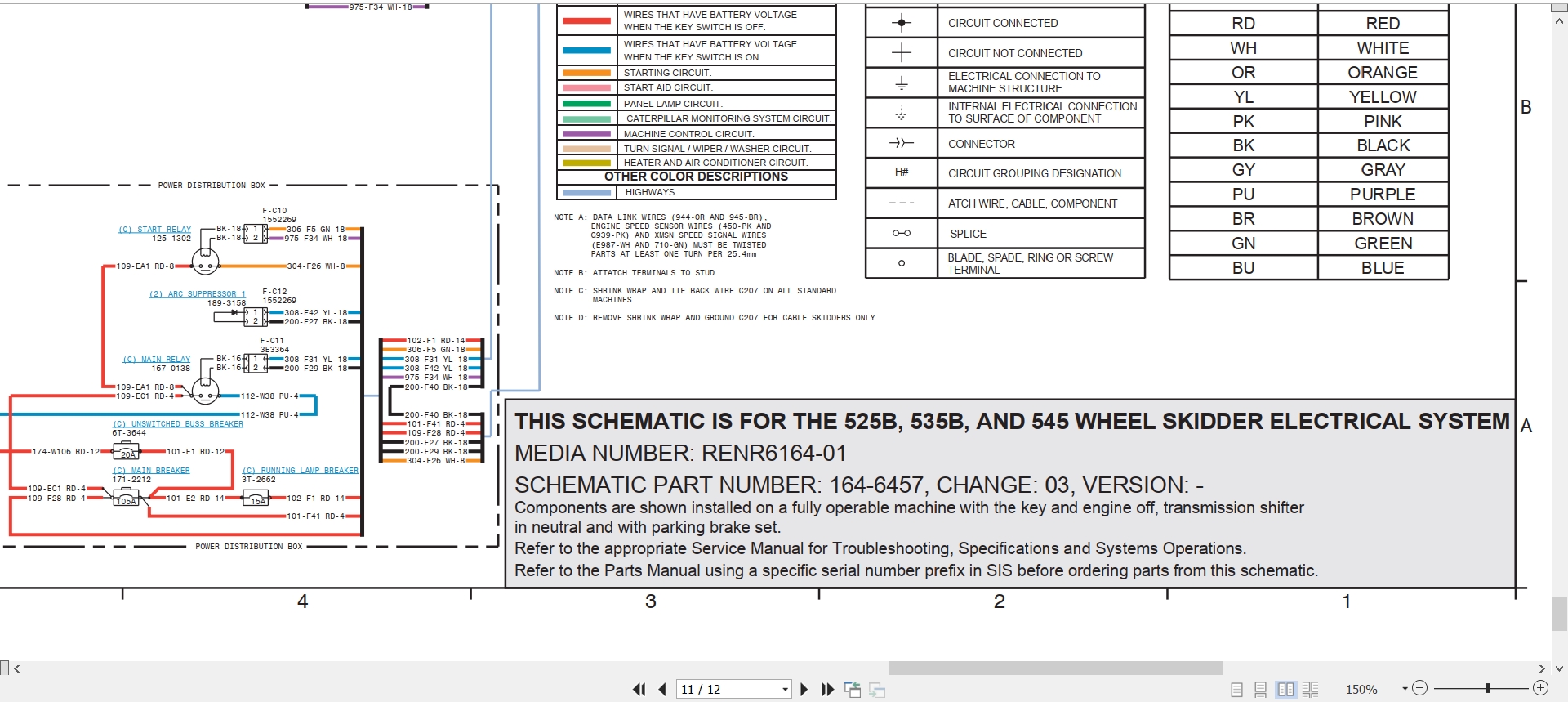Click the vertical scrollbar thumb

point(1560,614)
